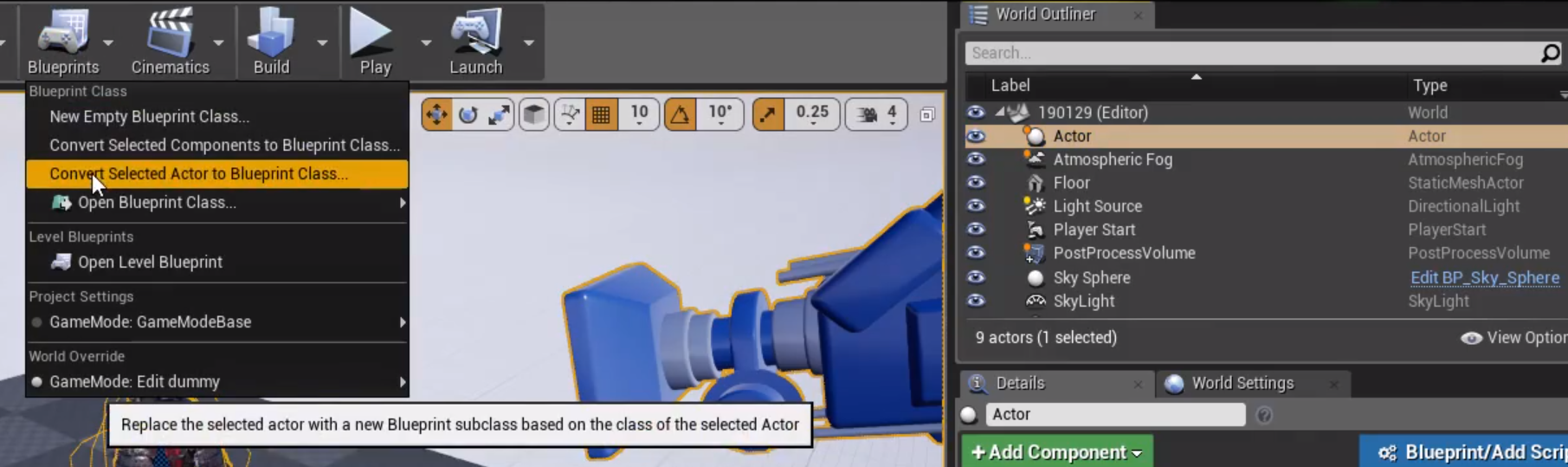Change the rotation snap value 10°
The width and height of the screenshot is (1568, 467).
click(x=720, y=114)
